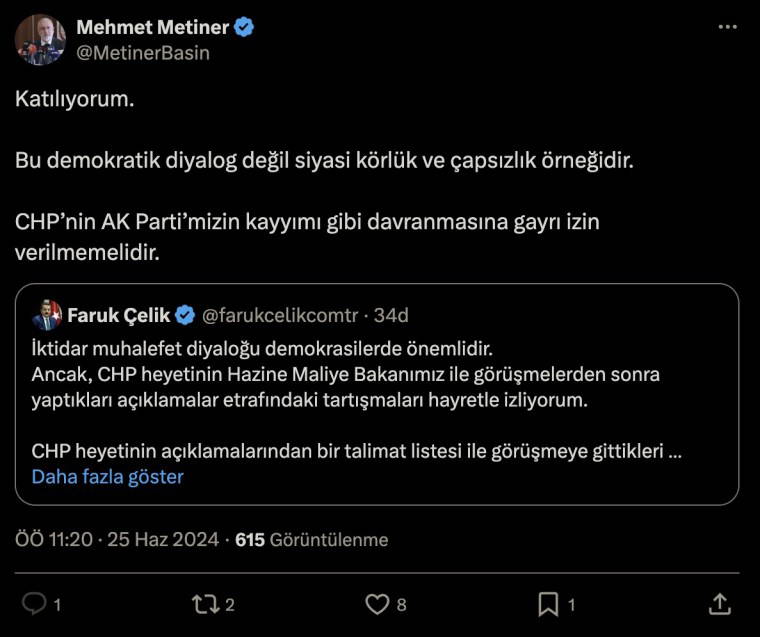Open the Mehmet Metiner display name
The height and width of the screenshot is (637, 760).
click(x=152, y=27)
